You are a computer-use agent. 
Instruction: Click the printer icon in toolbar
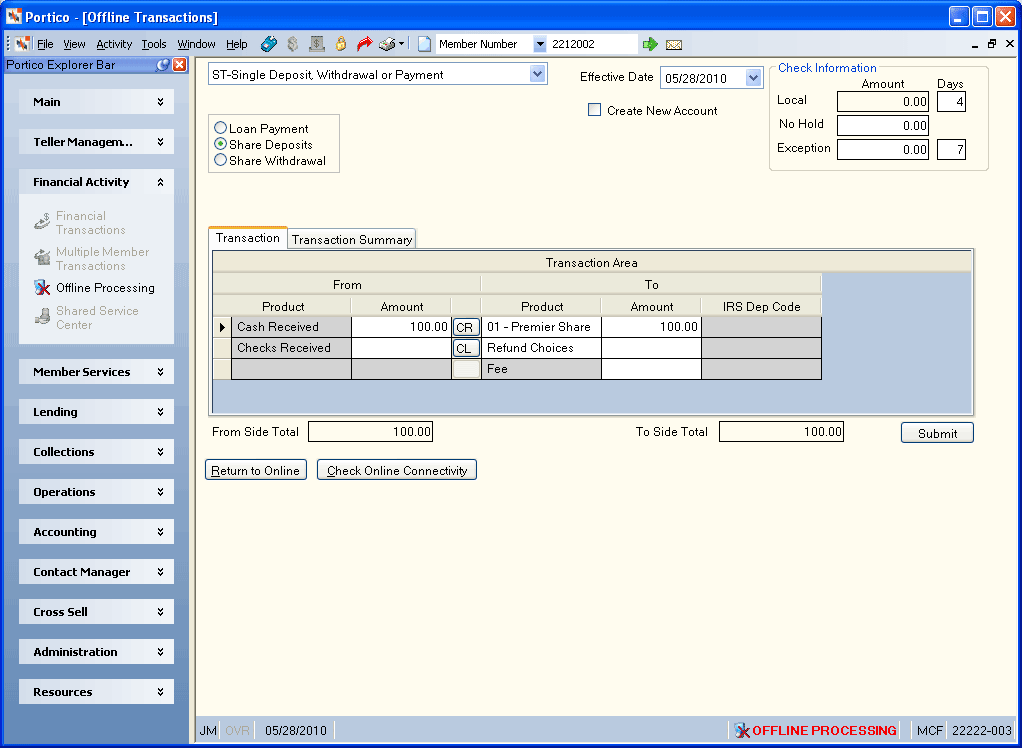pos(388,44)
